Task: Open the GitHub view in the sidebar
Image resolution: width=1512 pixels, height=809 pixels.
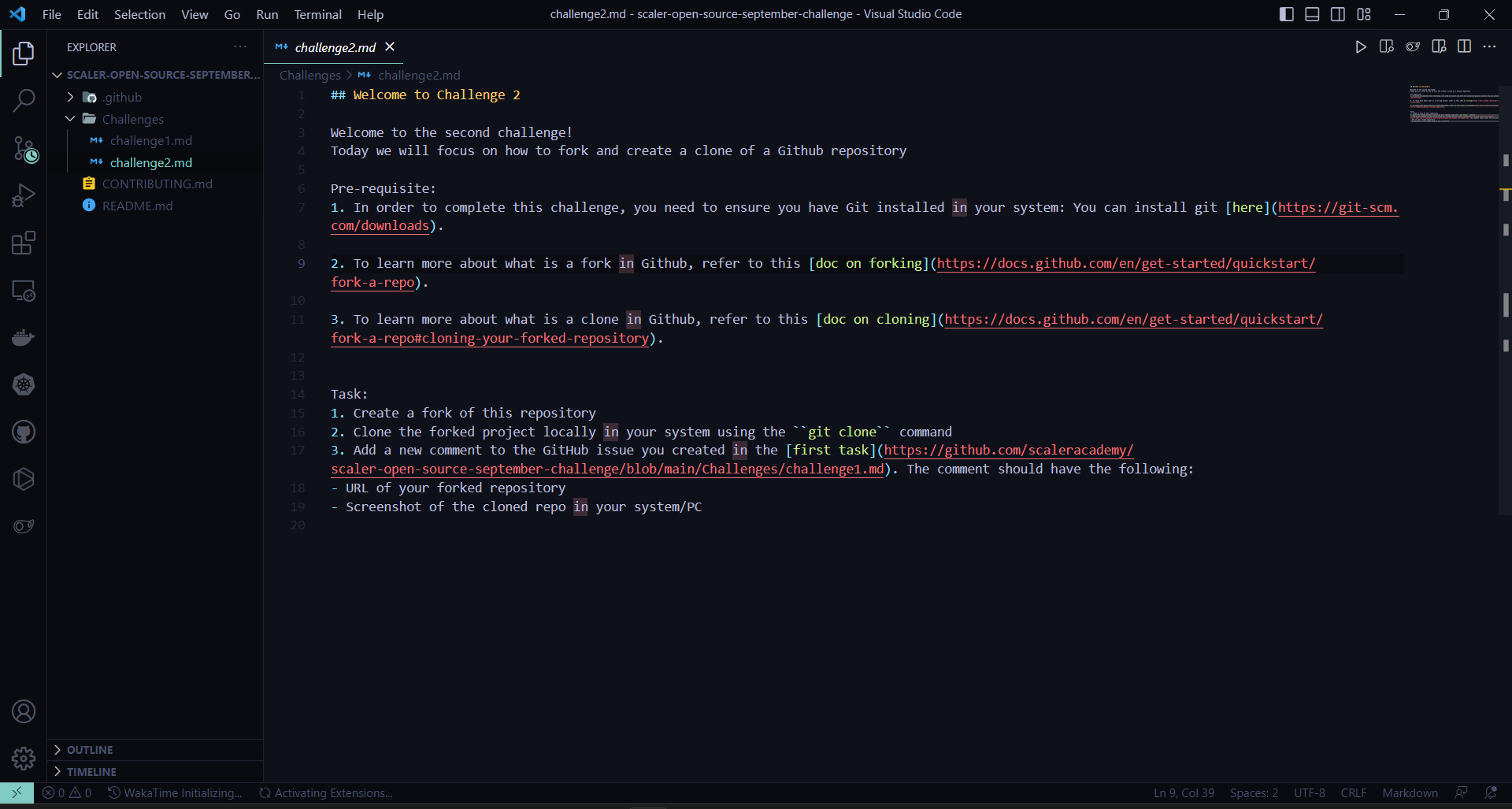Action: point(24,432)
